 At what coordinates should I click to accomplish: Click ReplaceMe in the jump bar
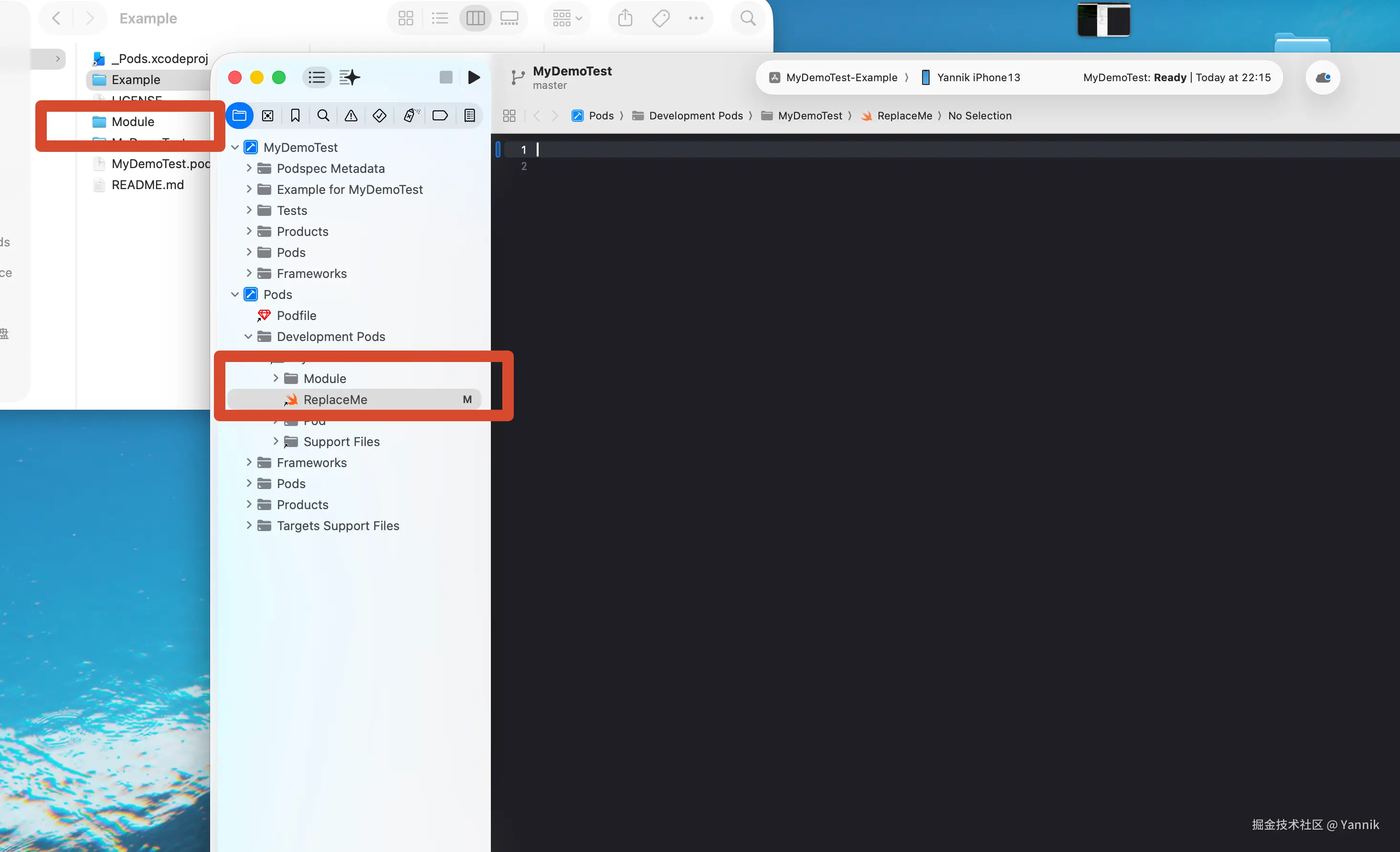[x=897, y=116]
